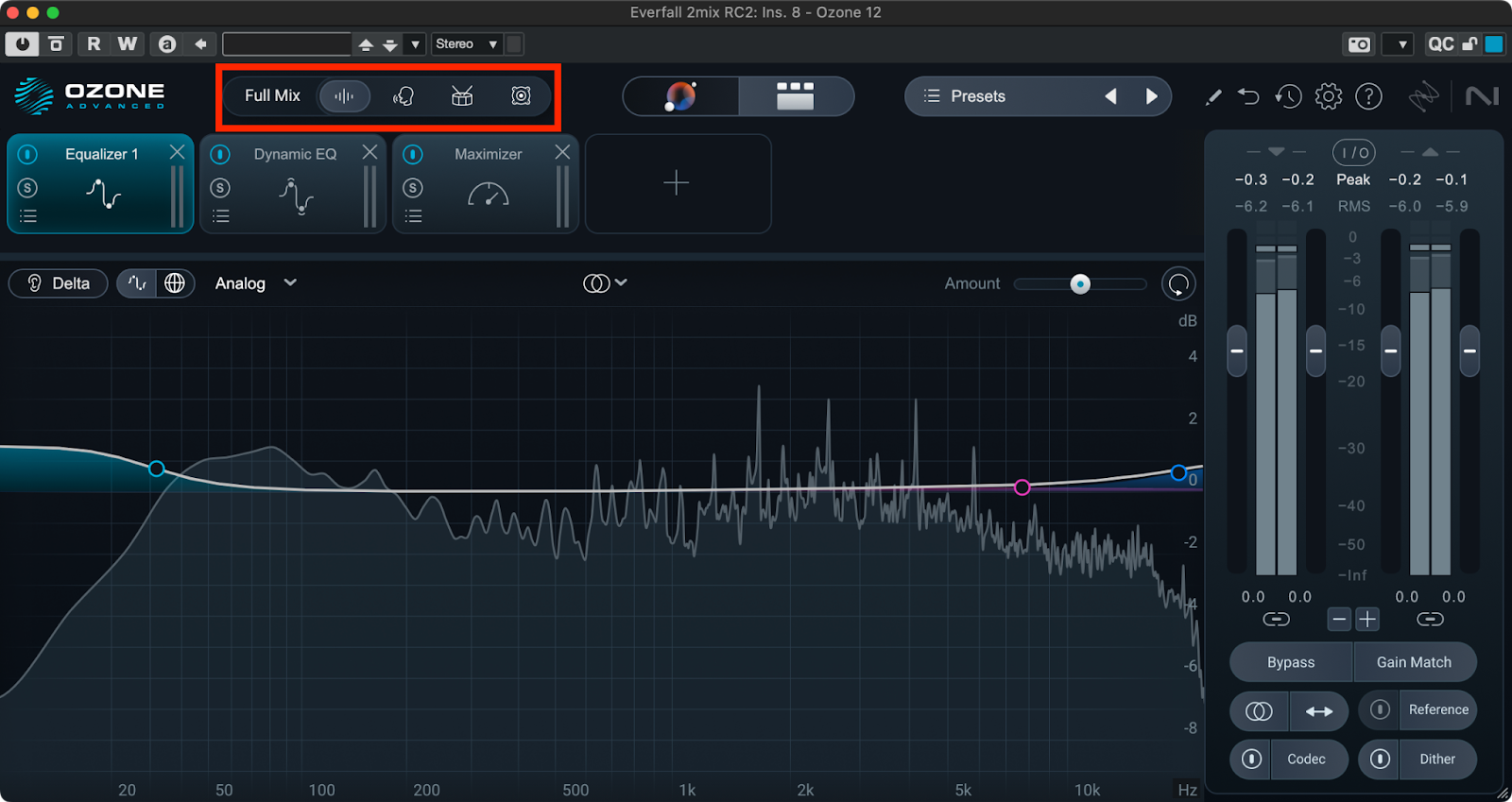1512x802 pixels.
Task: Open the Equalizer 1 module tab
Action: coord(101,183)
